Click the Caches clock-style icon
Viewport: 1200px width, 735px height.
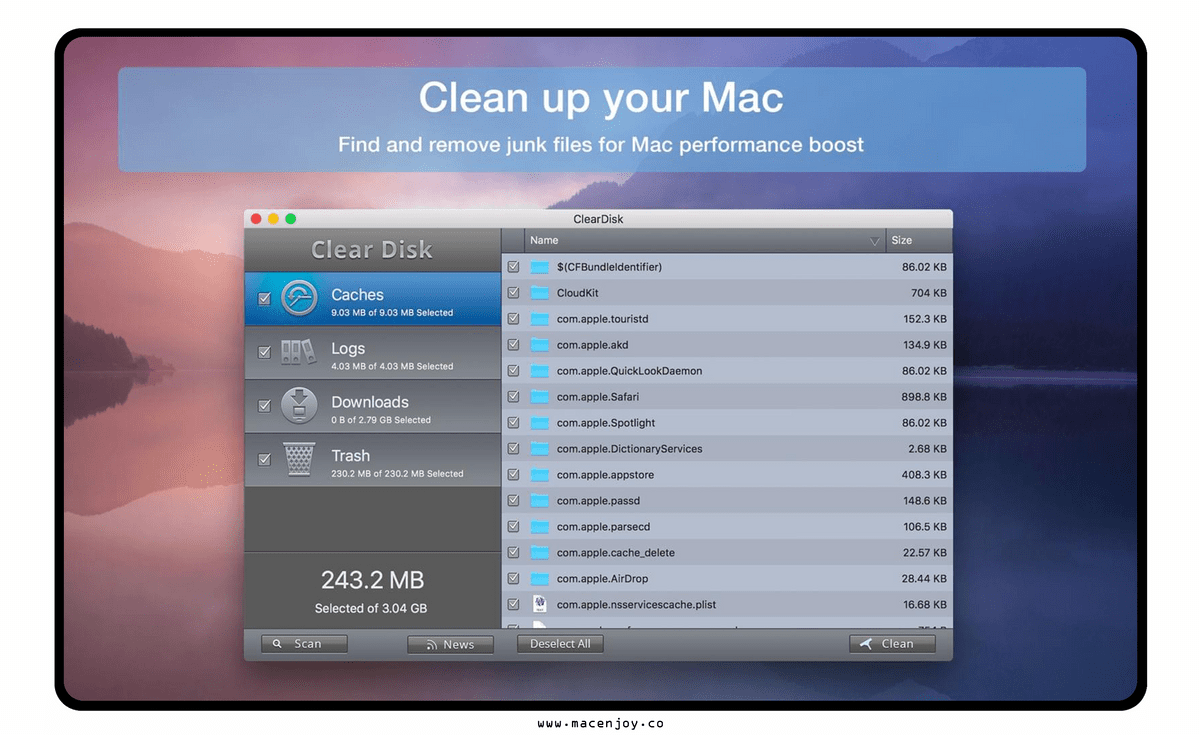tap(299, 299)
